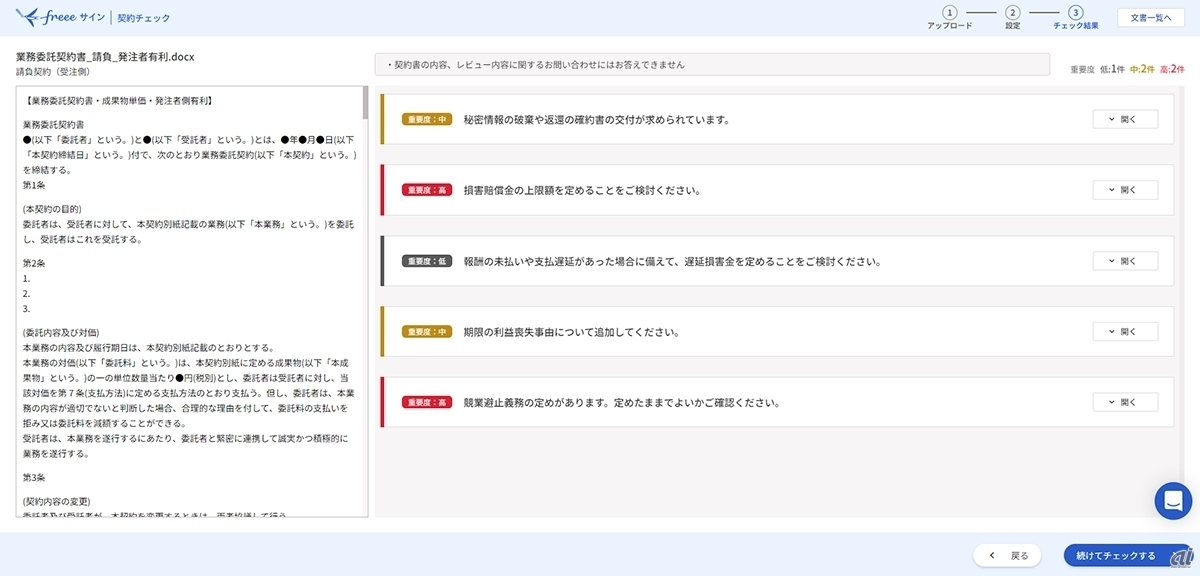The width and height of the screenshot is (1200, 576).
Task: Click 重要度：中 badge on 秘密情報 row
Action: pos(426,120)
